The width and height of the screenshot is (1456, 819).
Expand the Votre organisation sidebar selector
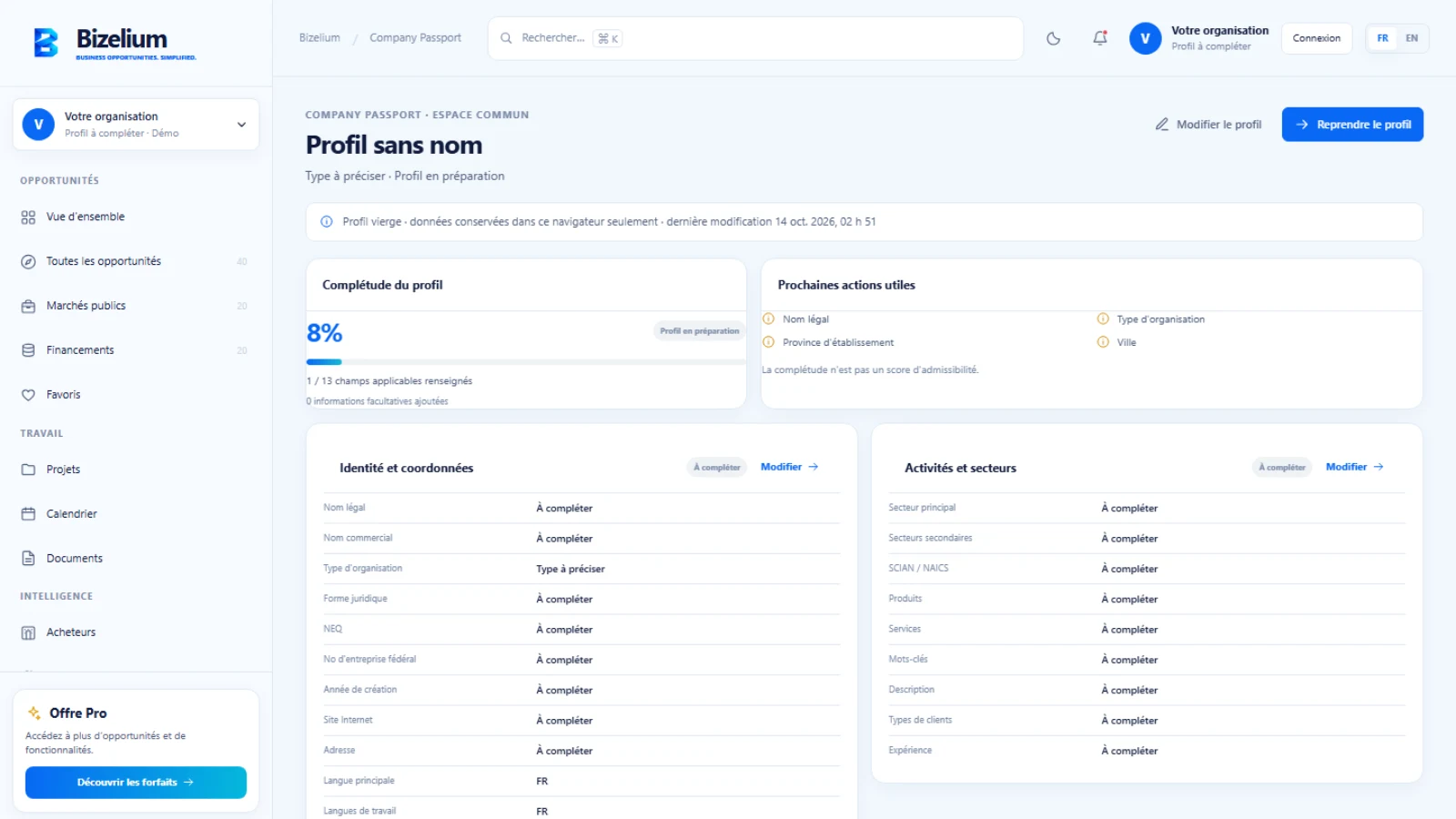pos(136,125)
